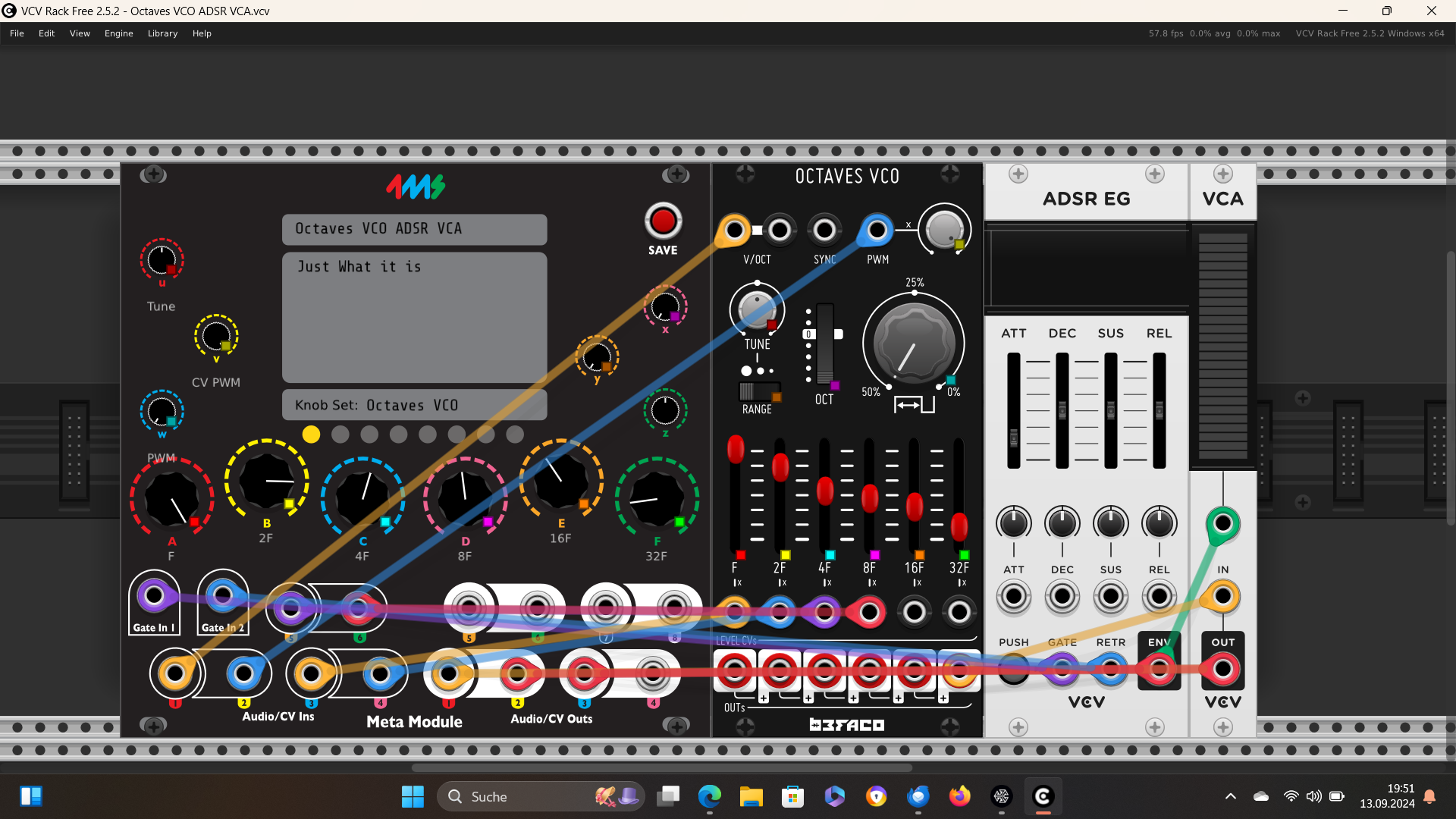Screen dimensions: 1456x819
Task: Open the Edit menu
Action: tap(47, 33)
